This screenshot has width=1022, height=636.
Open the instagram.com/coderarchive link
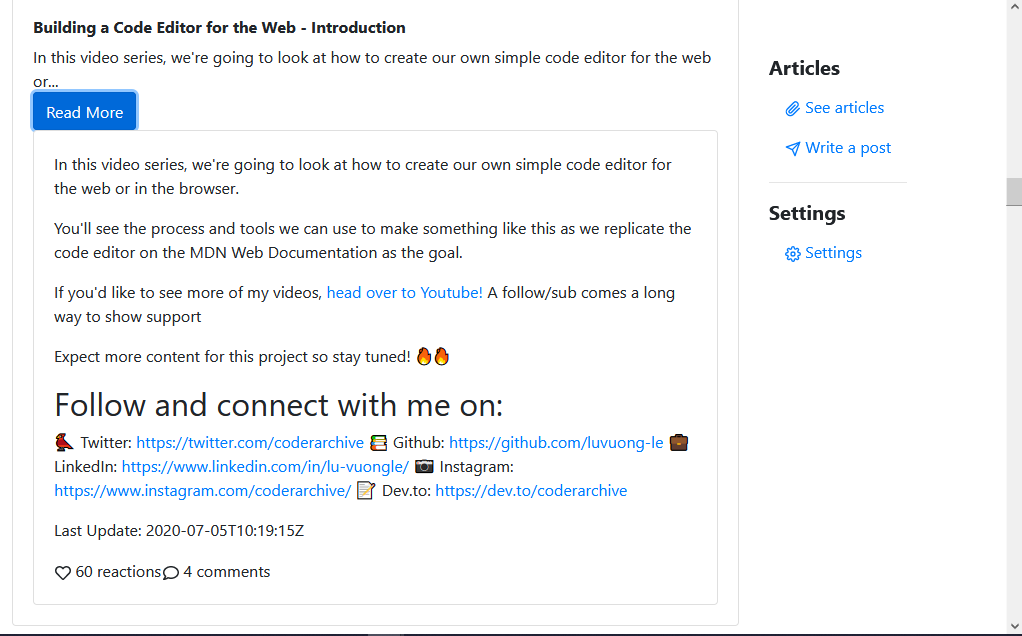(x=202, y=490)
